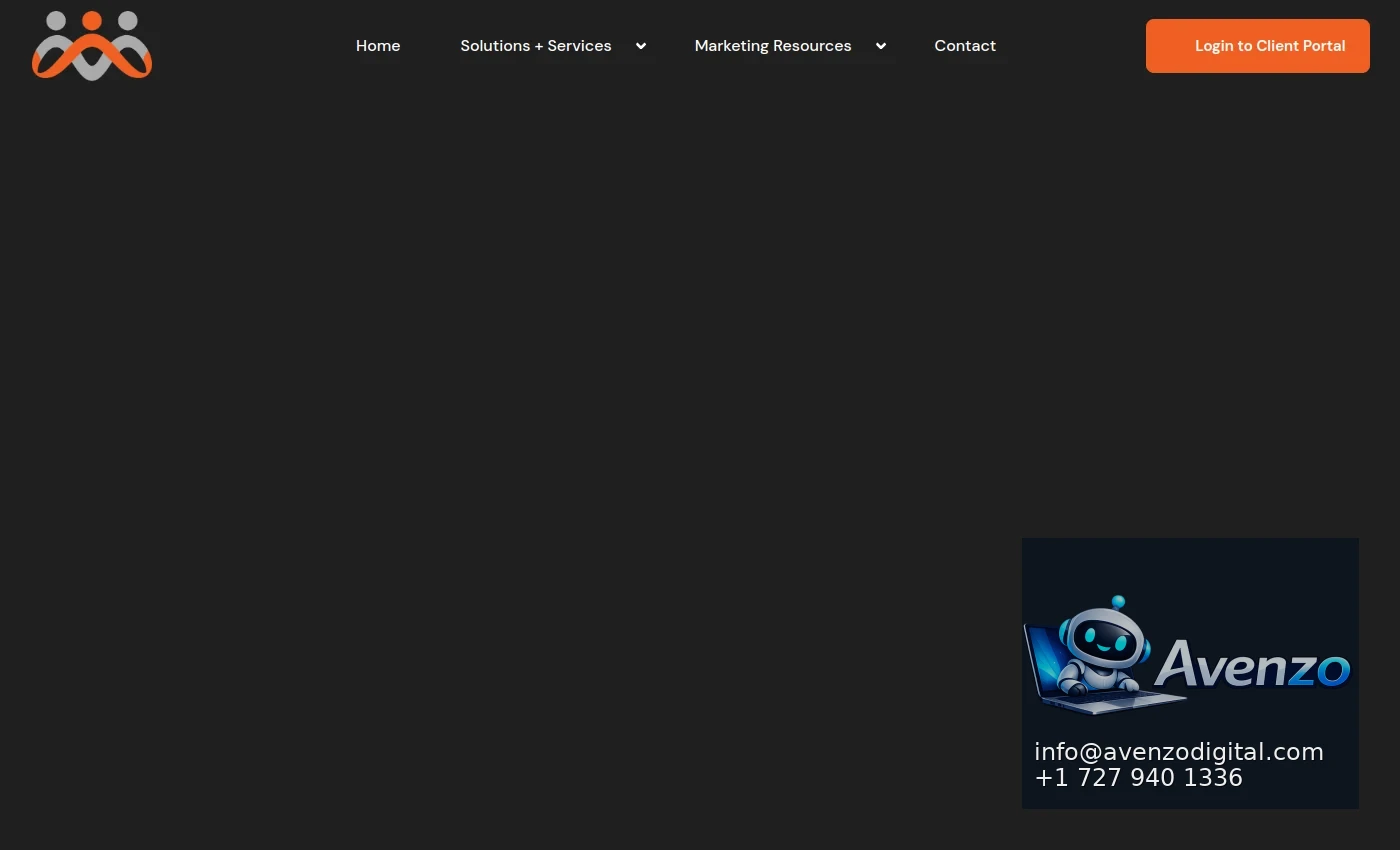1400x850 pixels.
Task: Click the info@avenzodigital.com email address
Action: tap(1179, 752)
